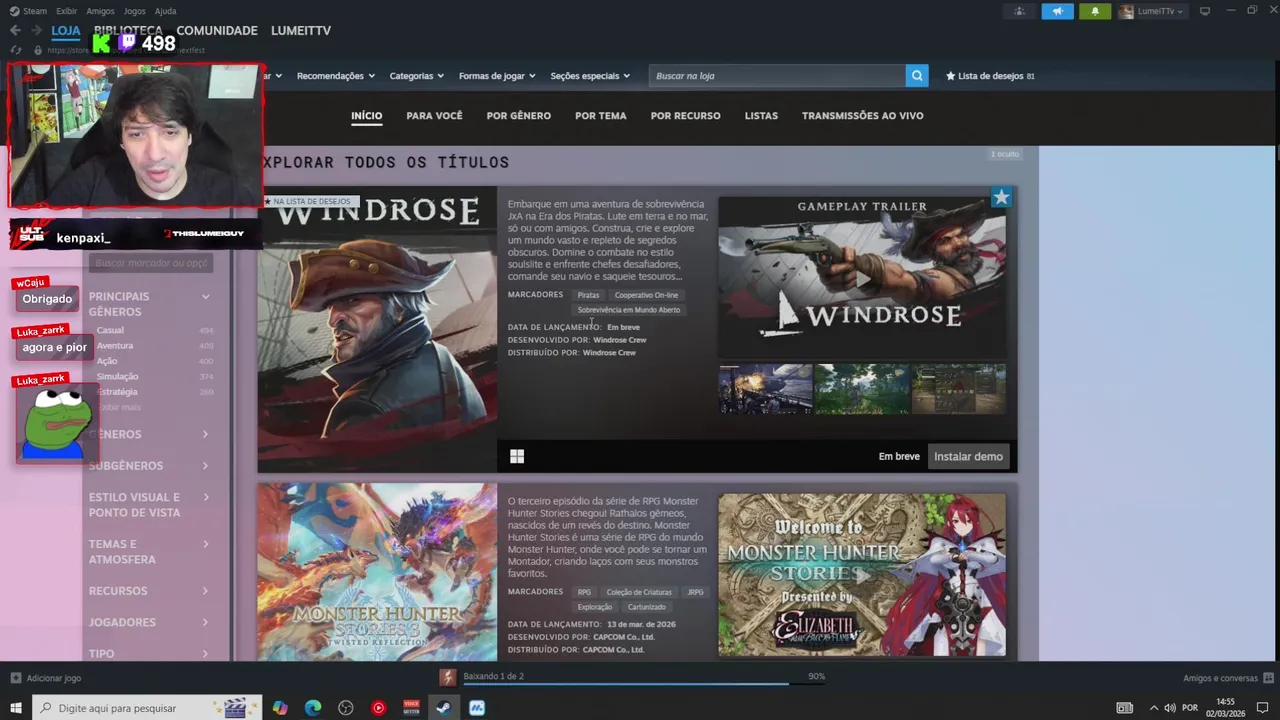Click the Cooperativo On-line tag
Screen dimensions: 1280x720
(x=646, y=295)
